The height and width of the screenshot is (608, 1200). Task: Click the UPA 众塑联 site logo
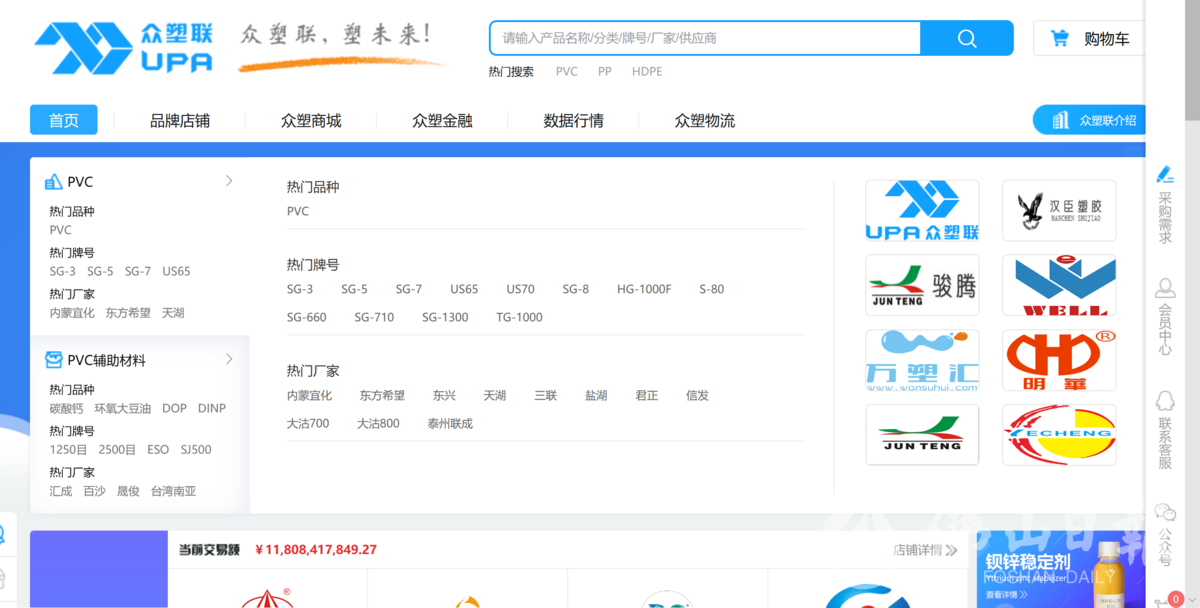click(123, 46)
